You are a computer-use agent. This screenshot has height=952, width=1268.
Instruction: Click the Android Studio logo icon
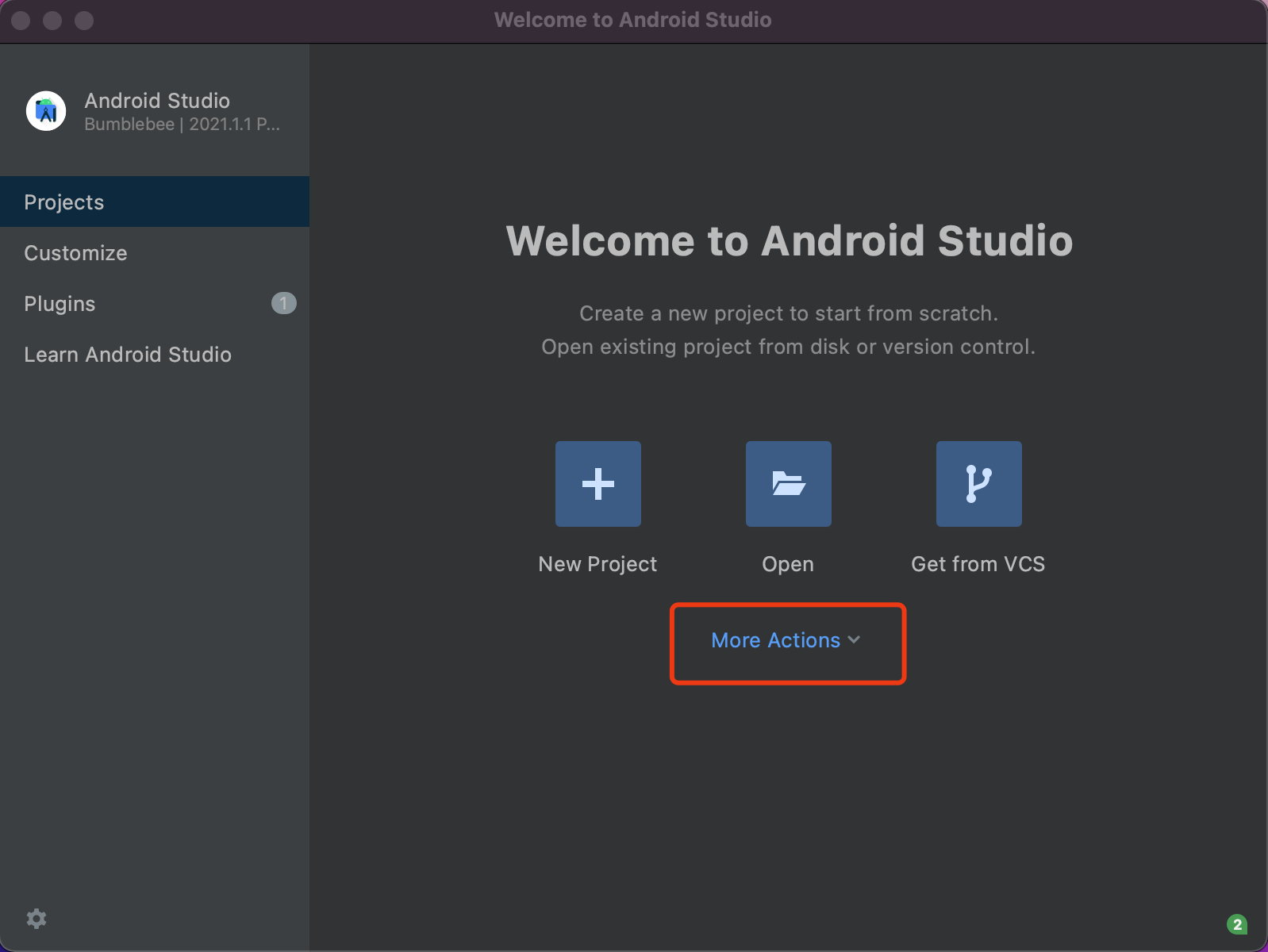[x=46, y=110]
